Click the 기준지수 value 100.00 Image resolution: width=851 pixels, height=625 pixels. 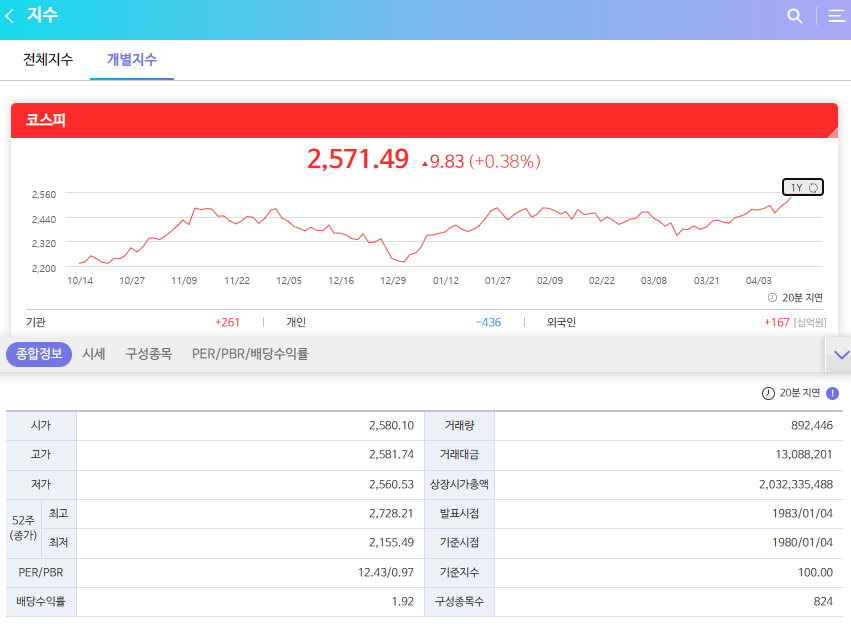(x=815, y=572)
